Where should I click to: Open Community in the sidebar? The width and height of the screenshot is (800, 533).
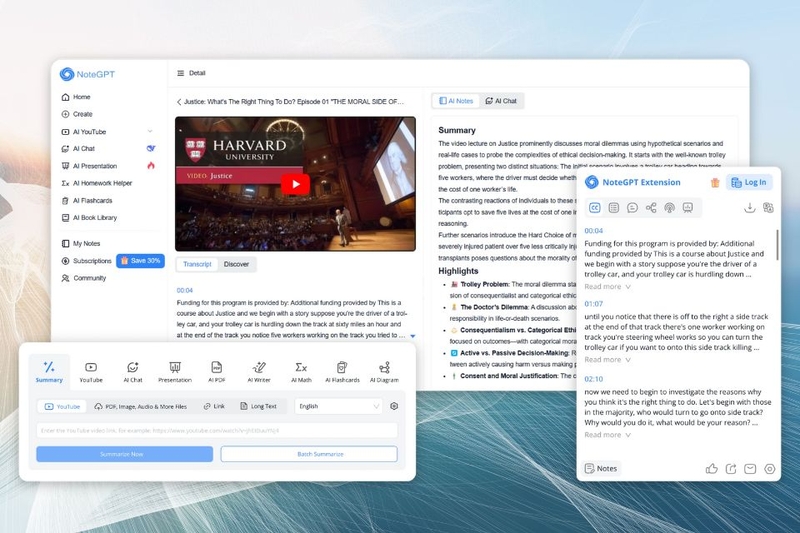tap(84, 278)
